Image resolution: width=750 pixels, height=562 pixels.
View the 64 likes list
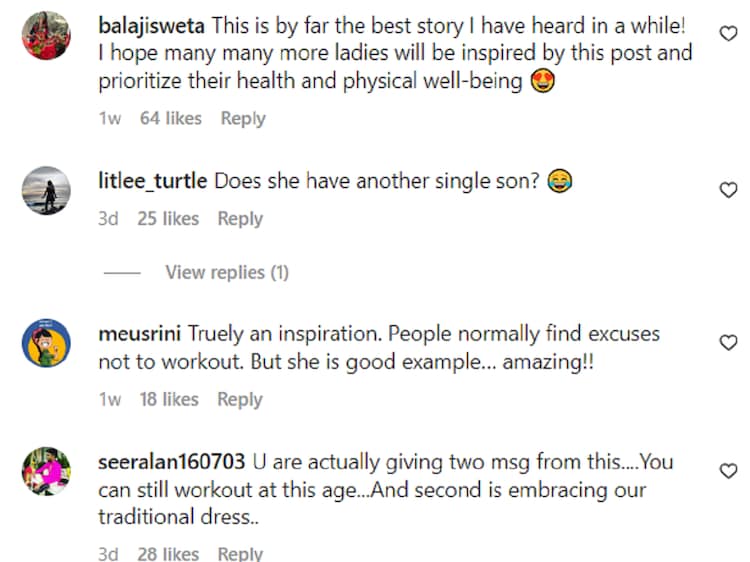pos(171,118)
